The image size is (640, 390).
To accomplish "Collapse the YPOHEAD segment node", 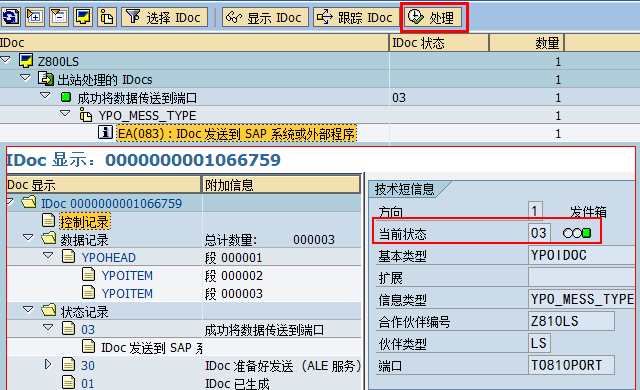I will 48,255.
